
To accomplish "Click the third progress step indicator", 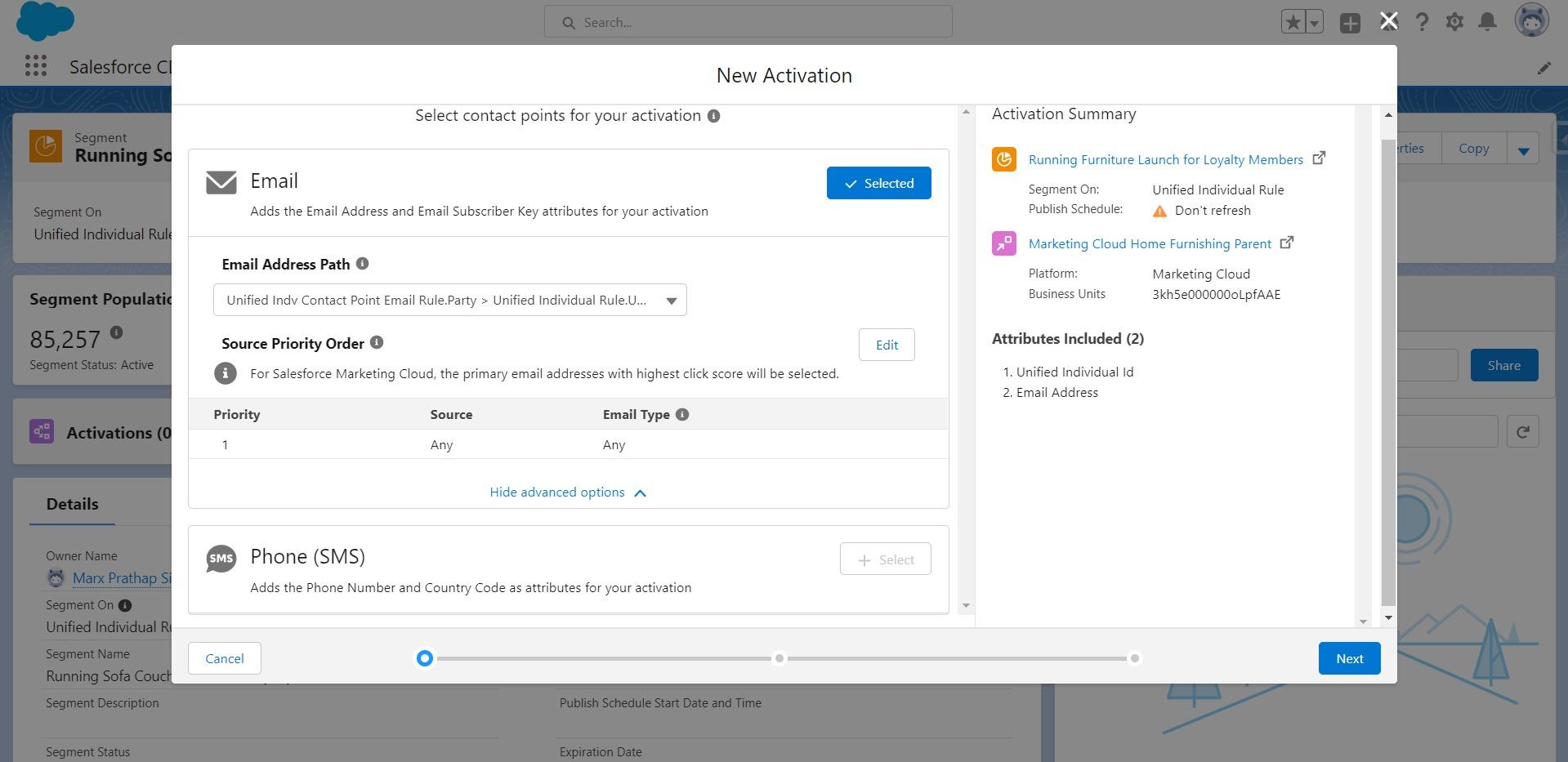I will 1134,658.
